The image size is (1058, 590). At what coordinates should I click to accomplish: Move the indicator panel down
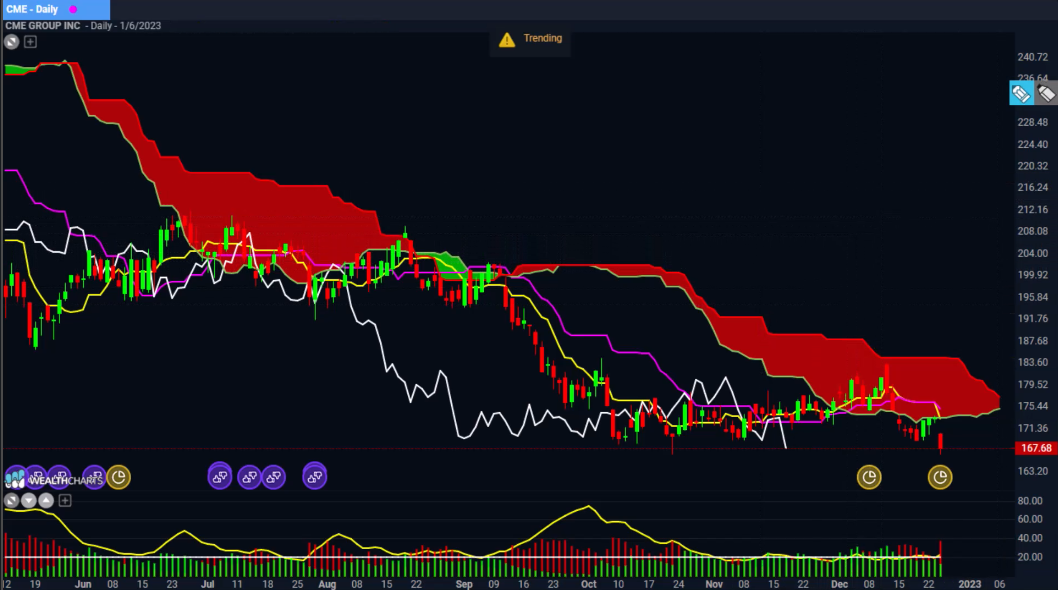28,500
